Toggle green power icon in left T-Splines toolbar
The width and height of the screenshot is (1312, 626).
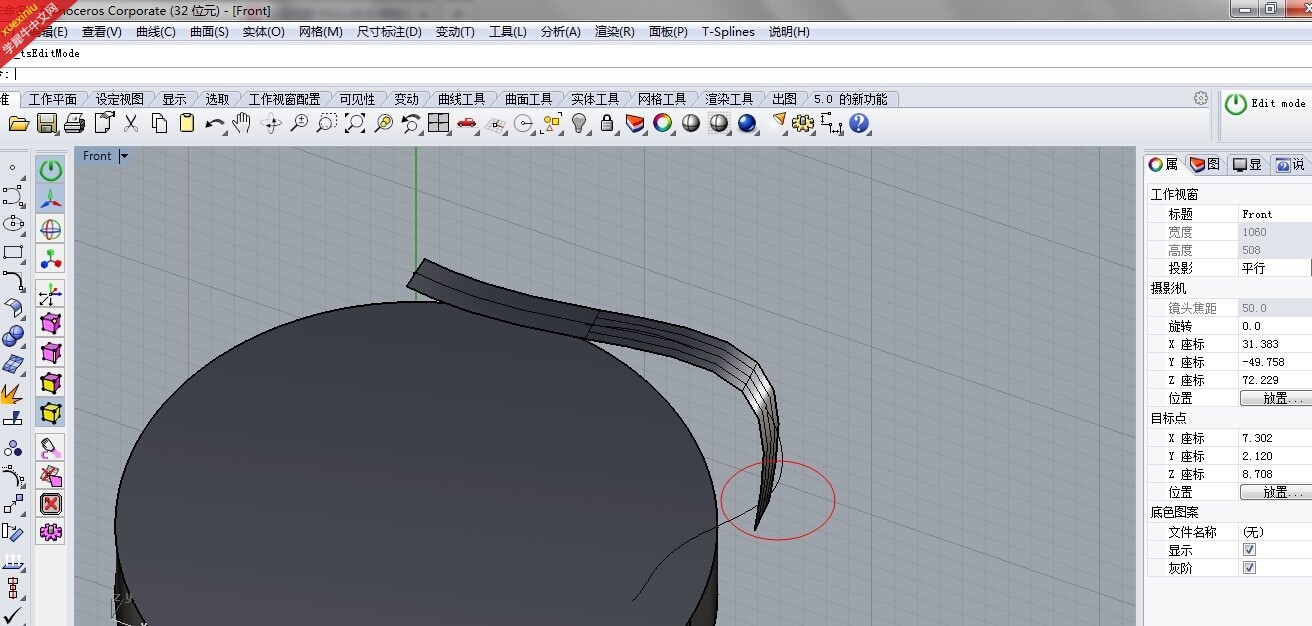(x=51, y=170)
